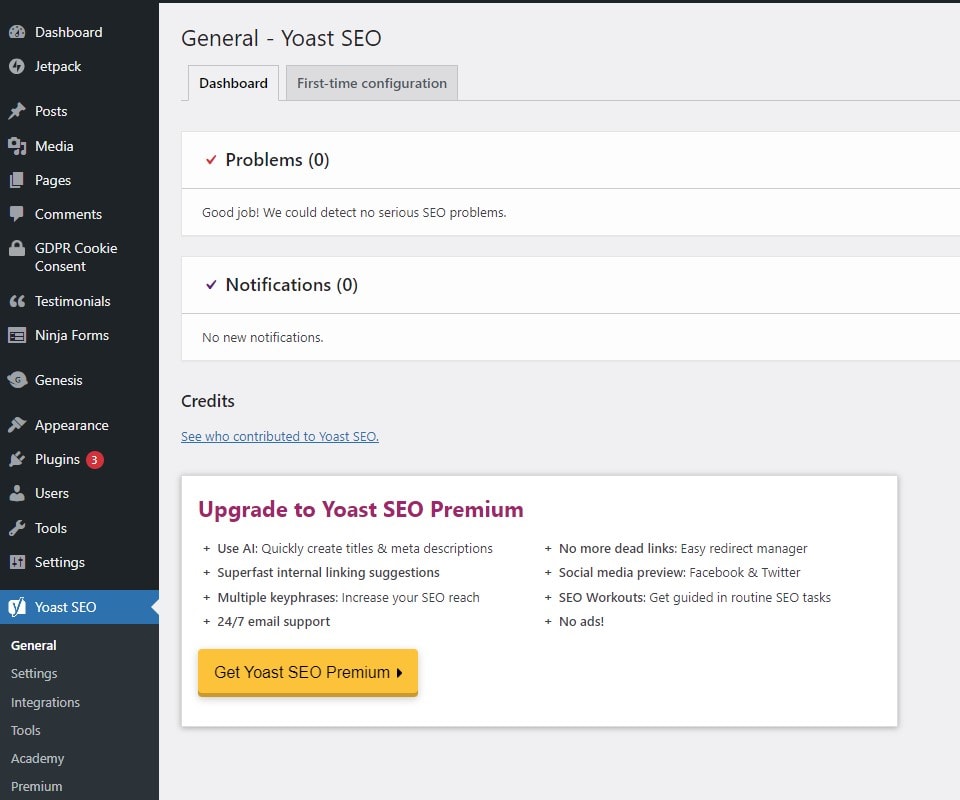This screenshot has width=960, height=800.
Task: Open Tools under Yoast SEO submenu
Action: (26, 730)
